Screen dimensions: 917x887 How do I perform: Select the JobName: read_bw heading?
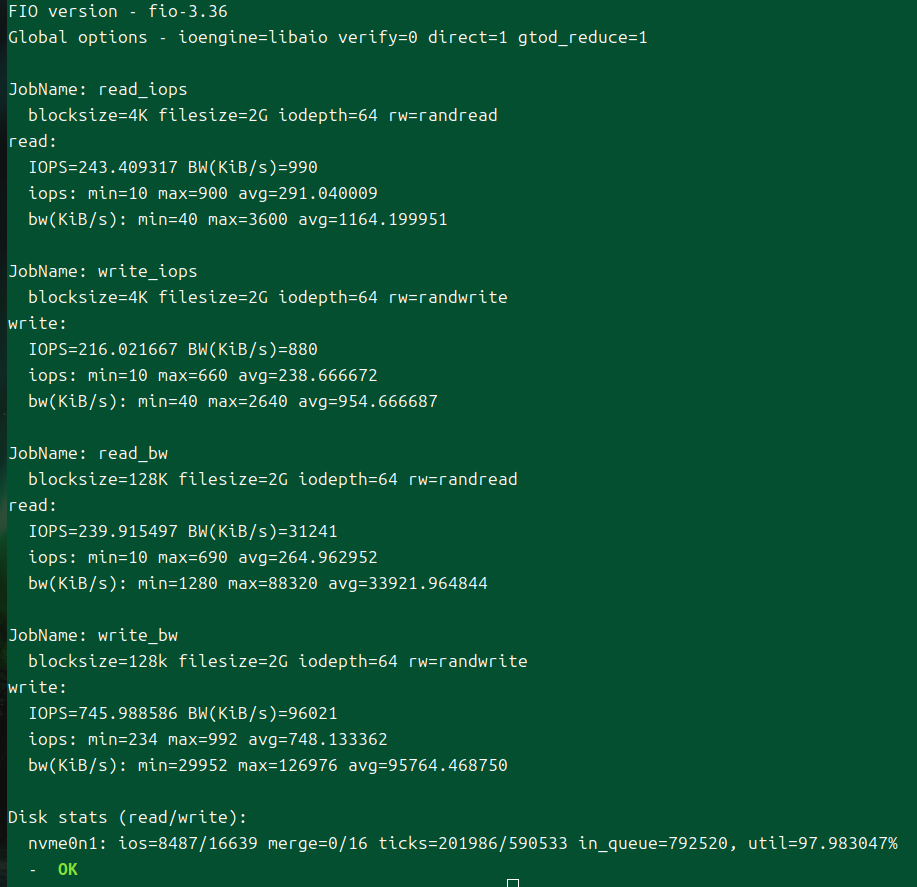point(88,453)
